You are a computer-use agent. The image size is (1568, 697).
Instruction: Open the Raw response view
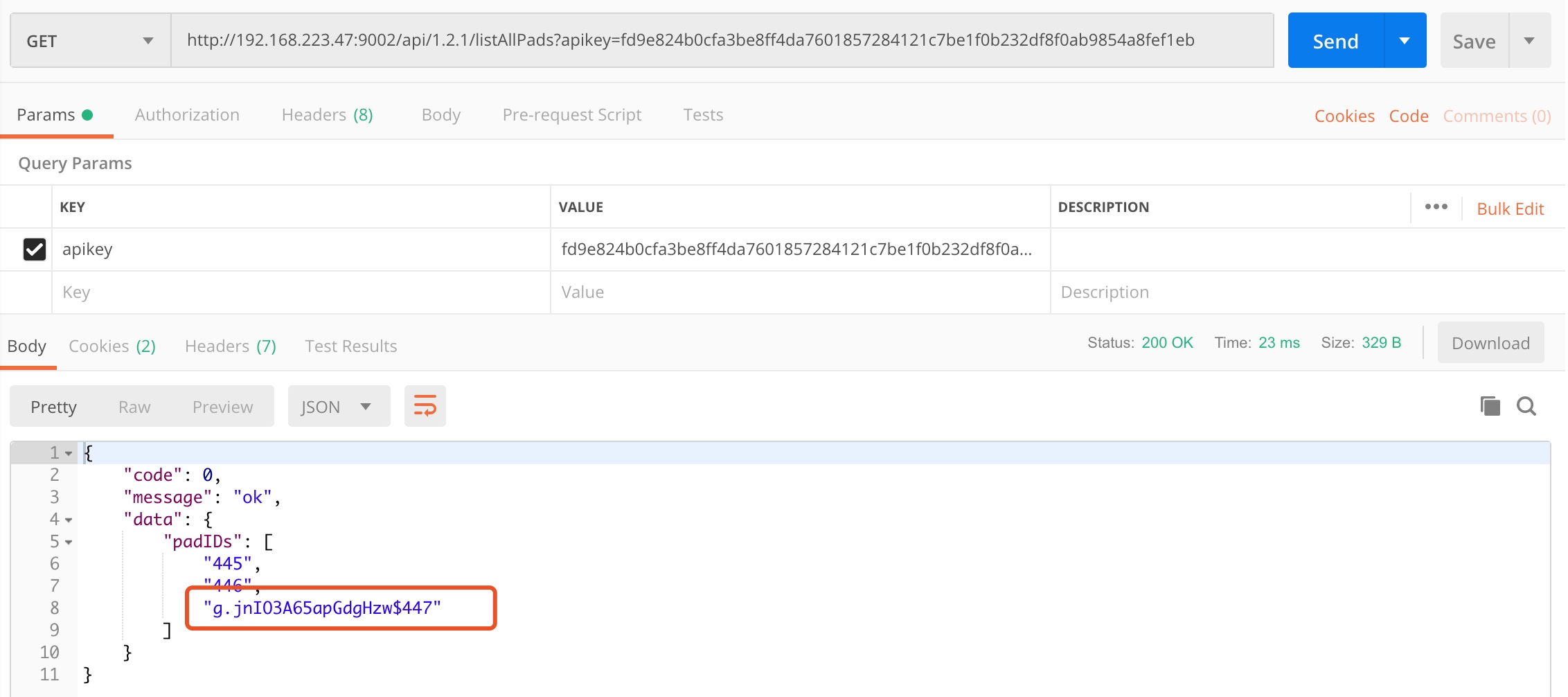pyautogui.click(x=134, y=406)
